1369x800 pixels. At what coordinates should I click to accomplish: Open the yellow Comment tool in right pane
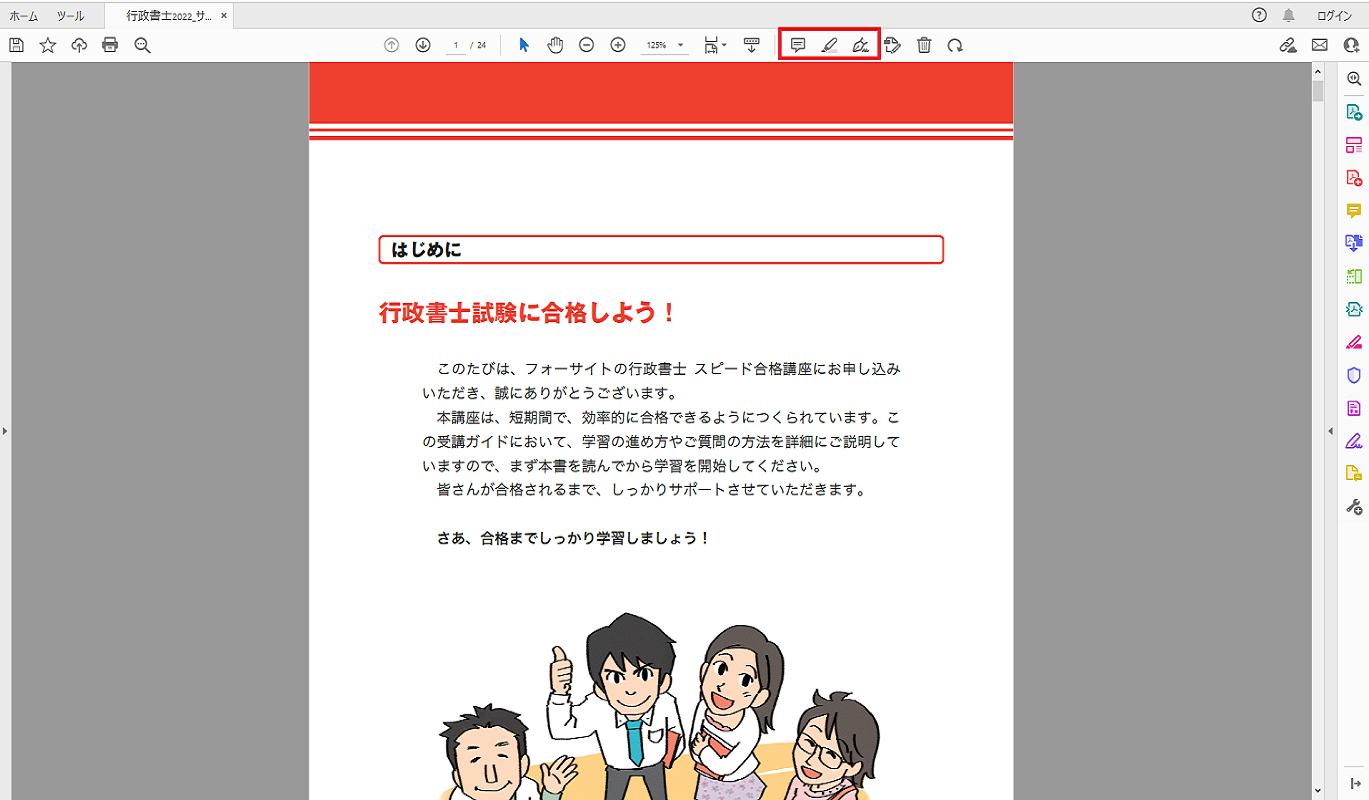pos(1354,210)
